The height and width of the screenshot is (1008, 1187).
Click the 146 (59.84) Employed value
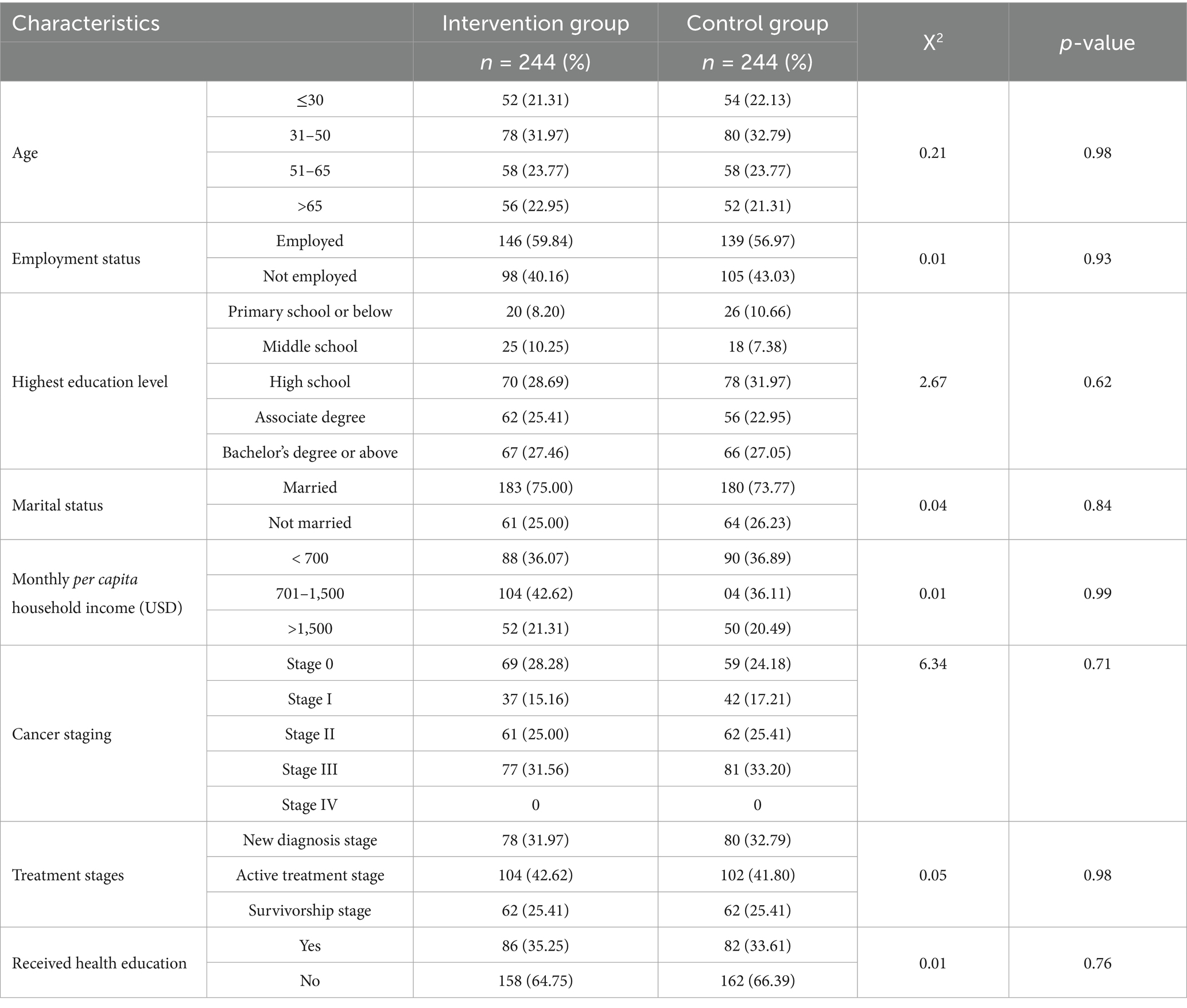[x=535, y=241]
